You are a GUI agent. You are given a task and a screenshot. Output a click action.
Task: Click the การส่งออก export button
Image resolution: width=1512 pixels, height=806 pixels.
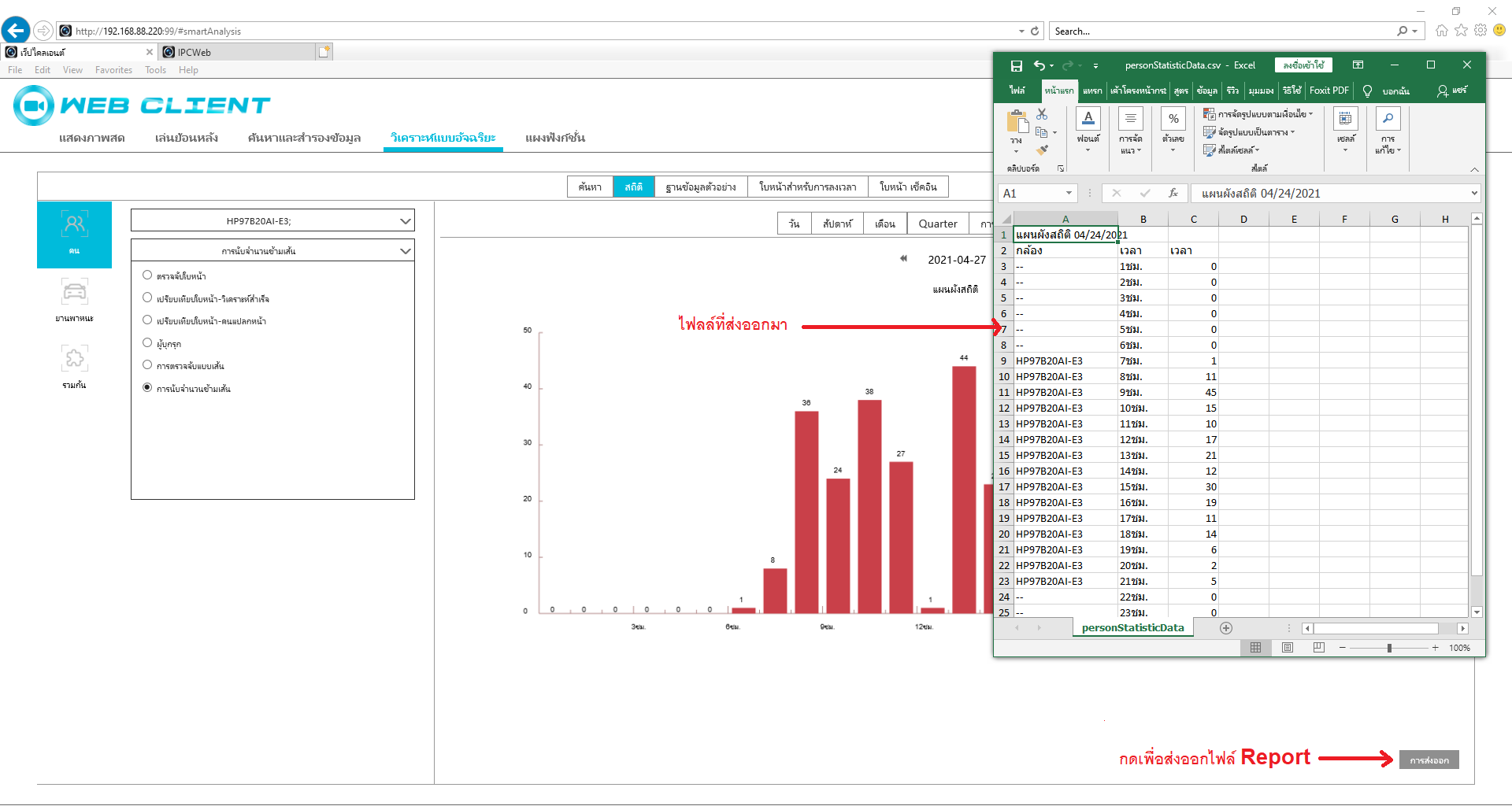click(1429, 760)
